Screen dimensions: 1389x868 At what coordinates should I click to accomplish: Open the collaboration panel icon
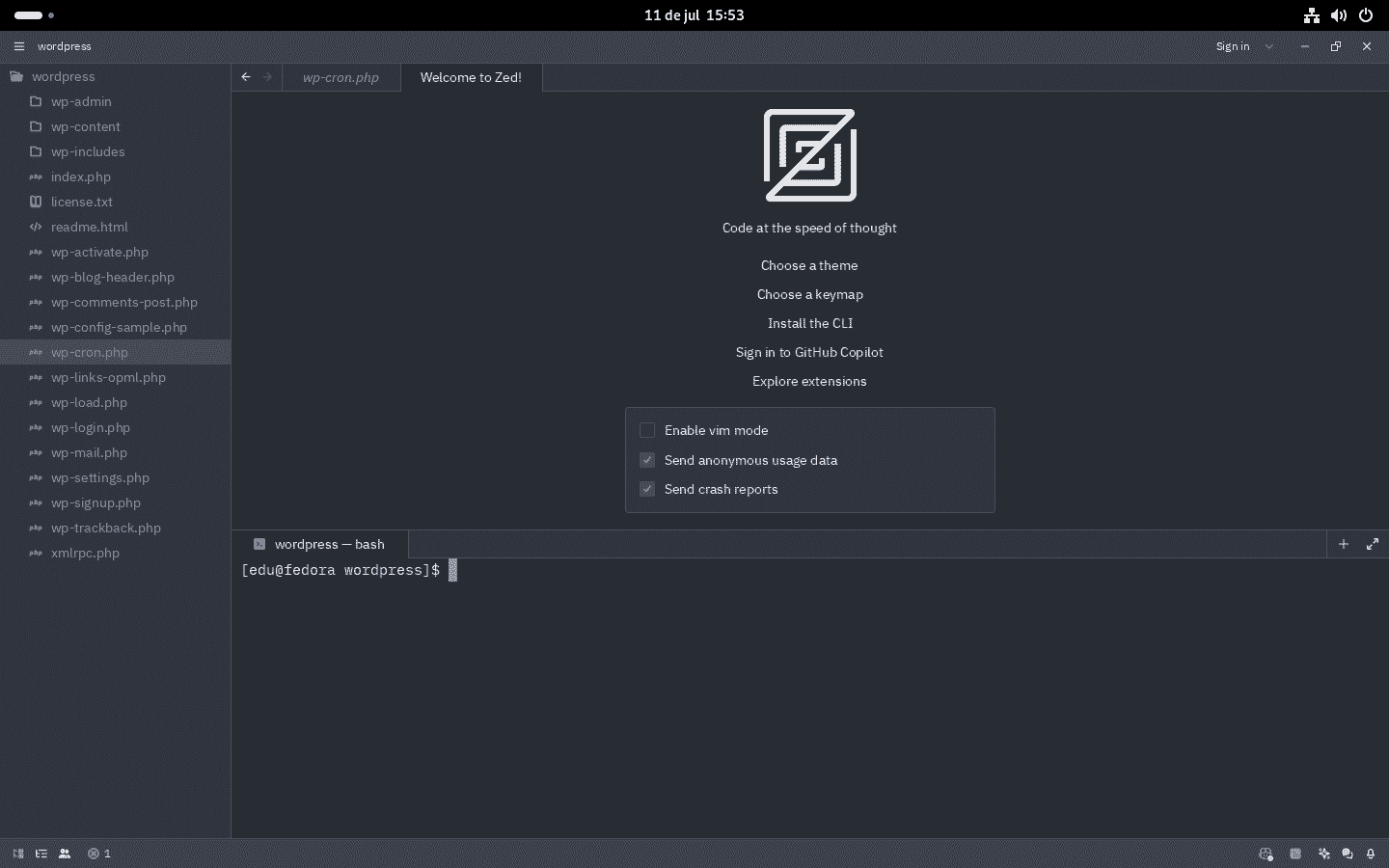pos(65,854)
